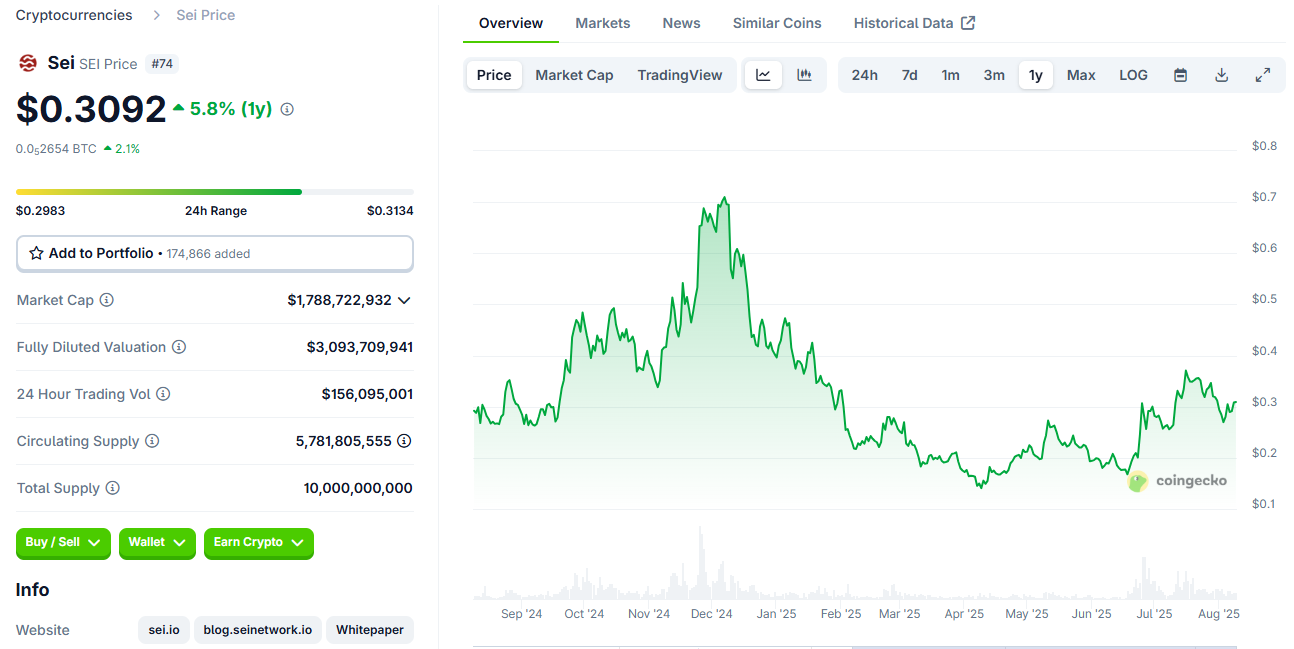Select the Max time range

[x=1081, y=75]
